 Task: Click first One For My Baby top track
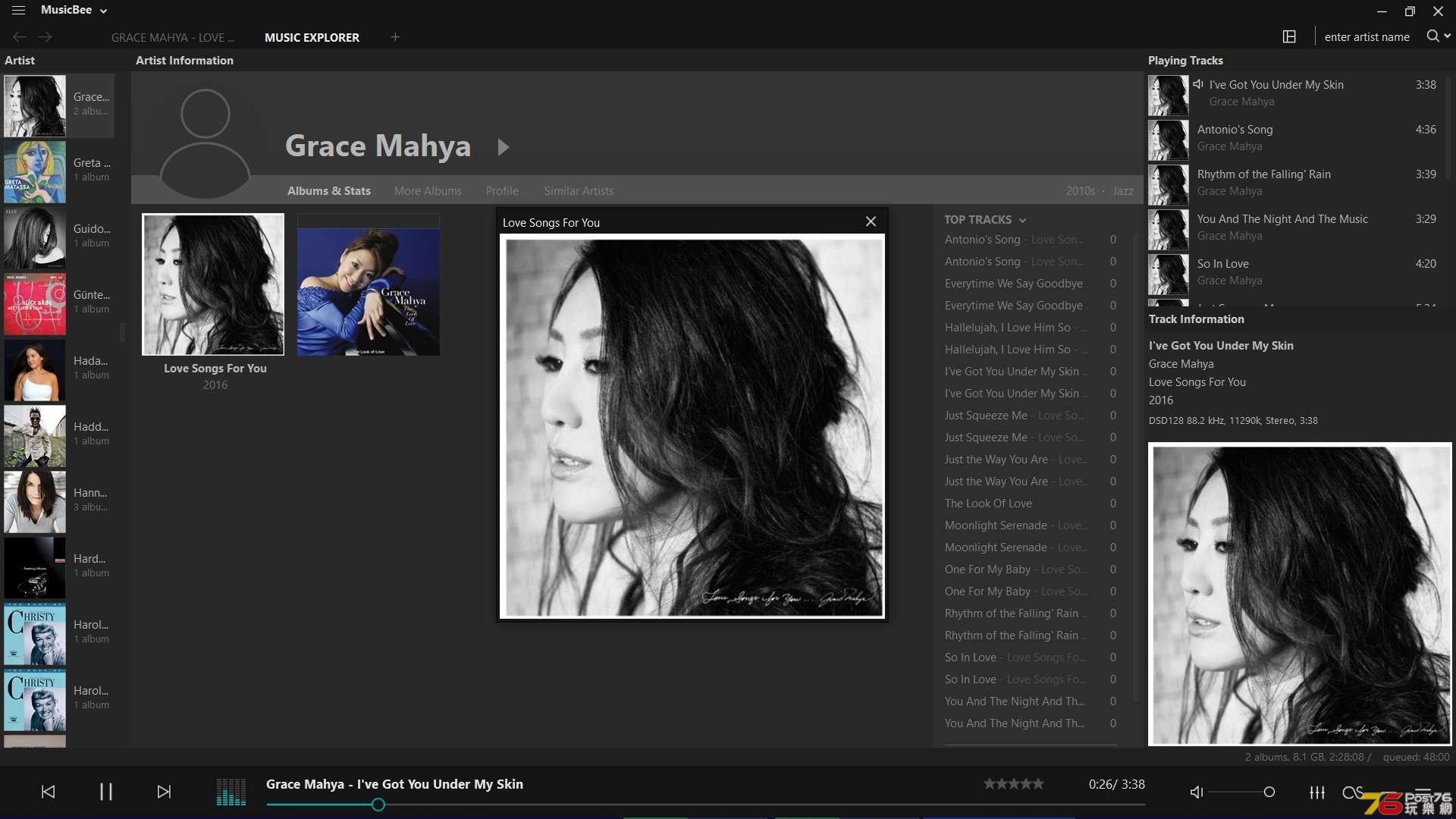(x=1030, y=569)
